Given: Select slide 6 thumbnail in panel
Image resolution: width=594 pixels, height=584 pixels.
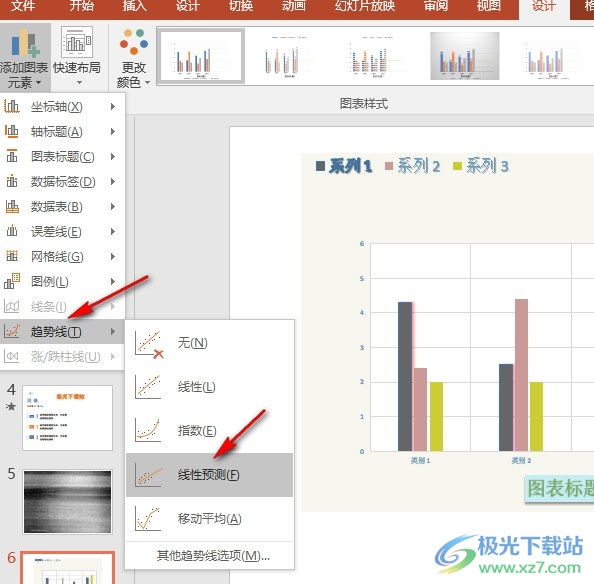Looking at the screenshot, I should [x=67, y=568].
